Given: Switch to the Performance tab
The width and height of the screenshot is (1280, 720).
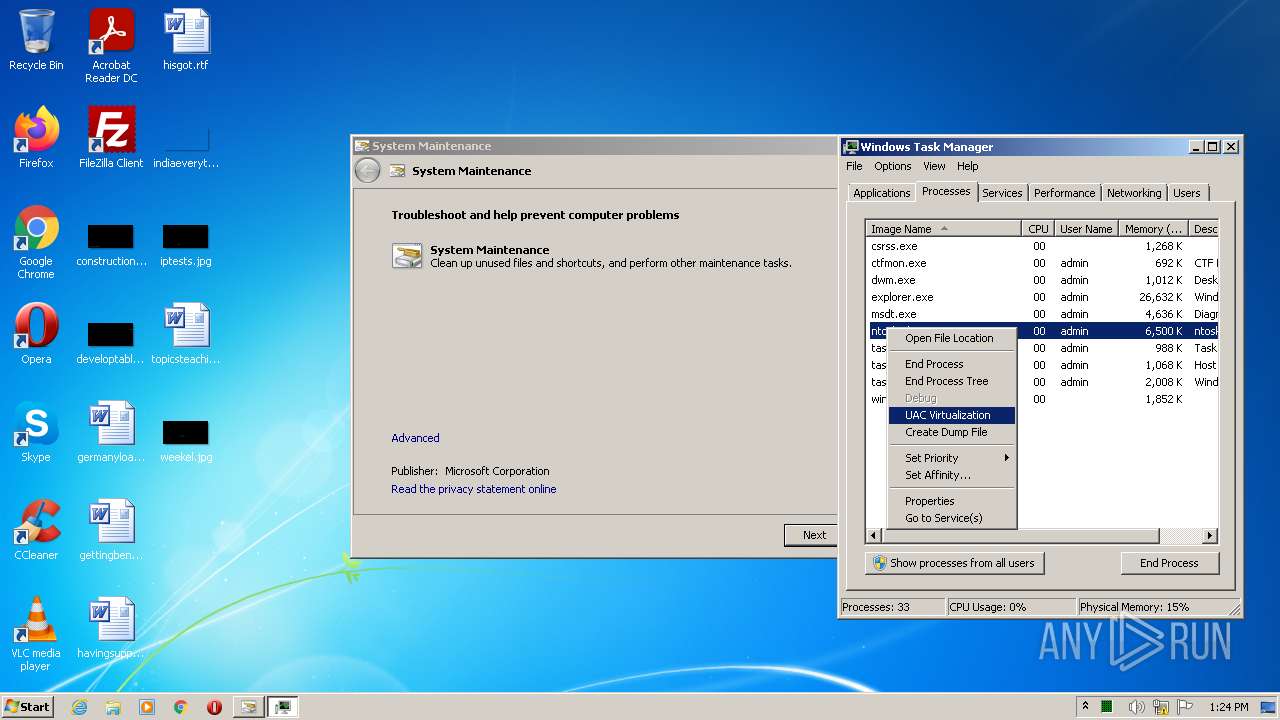Looking at the screenshot, I should tap(1064, 193).
